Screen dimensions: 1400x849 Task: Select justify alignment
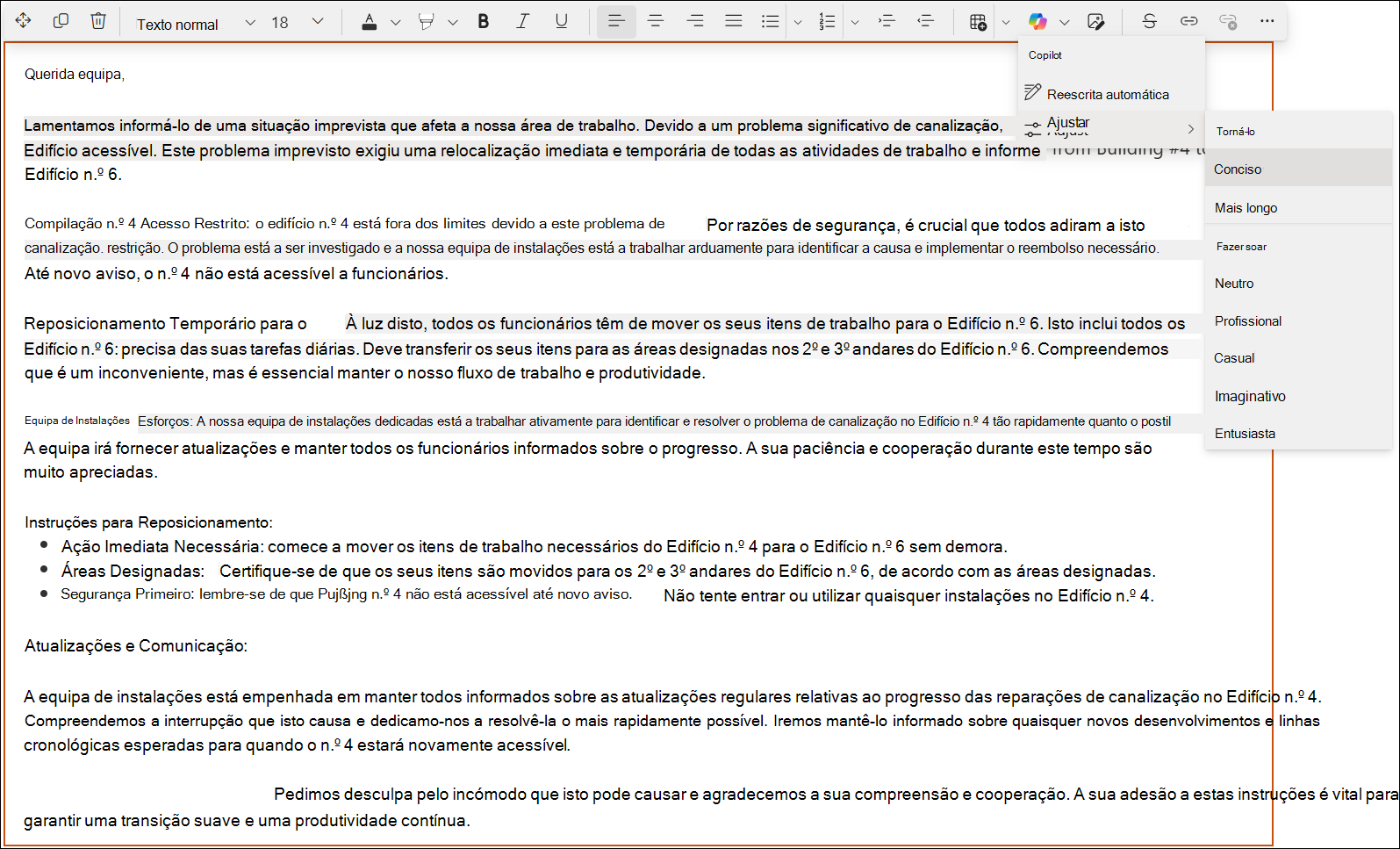click(x=734, y=21)
